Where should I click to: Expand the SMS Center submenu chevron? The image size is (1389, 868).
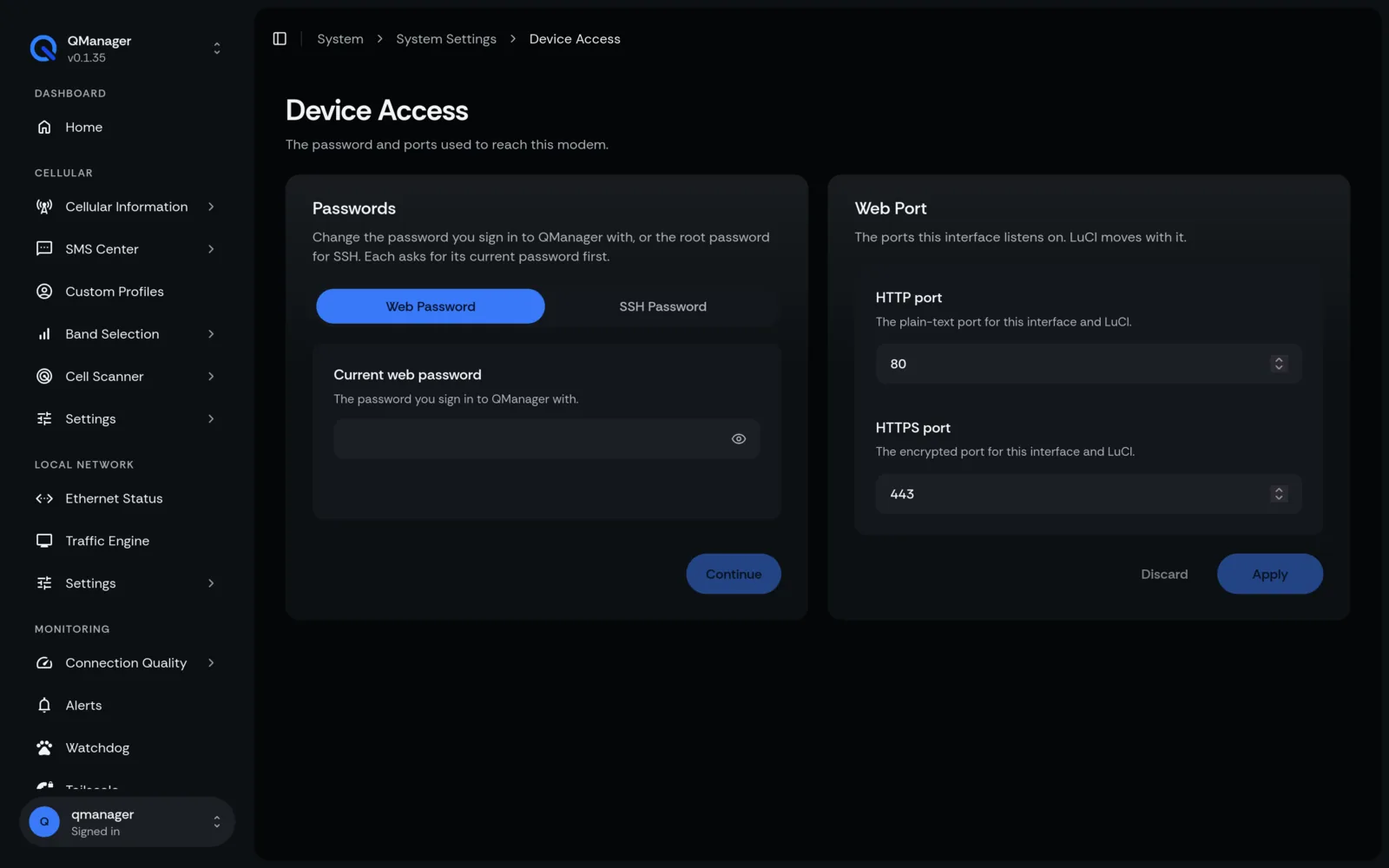pos(211,249)
